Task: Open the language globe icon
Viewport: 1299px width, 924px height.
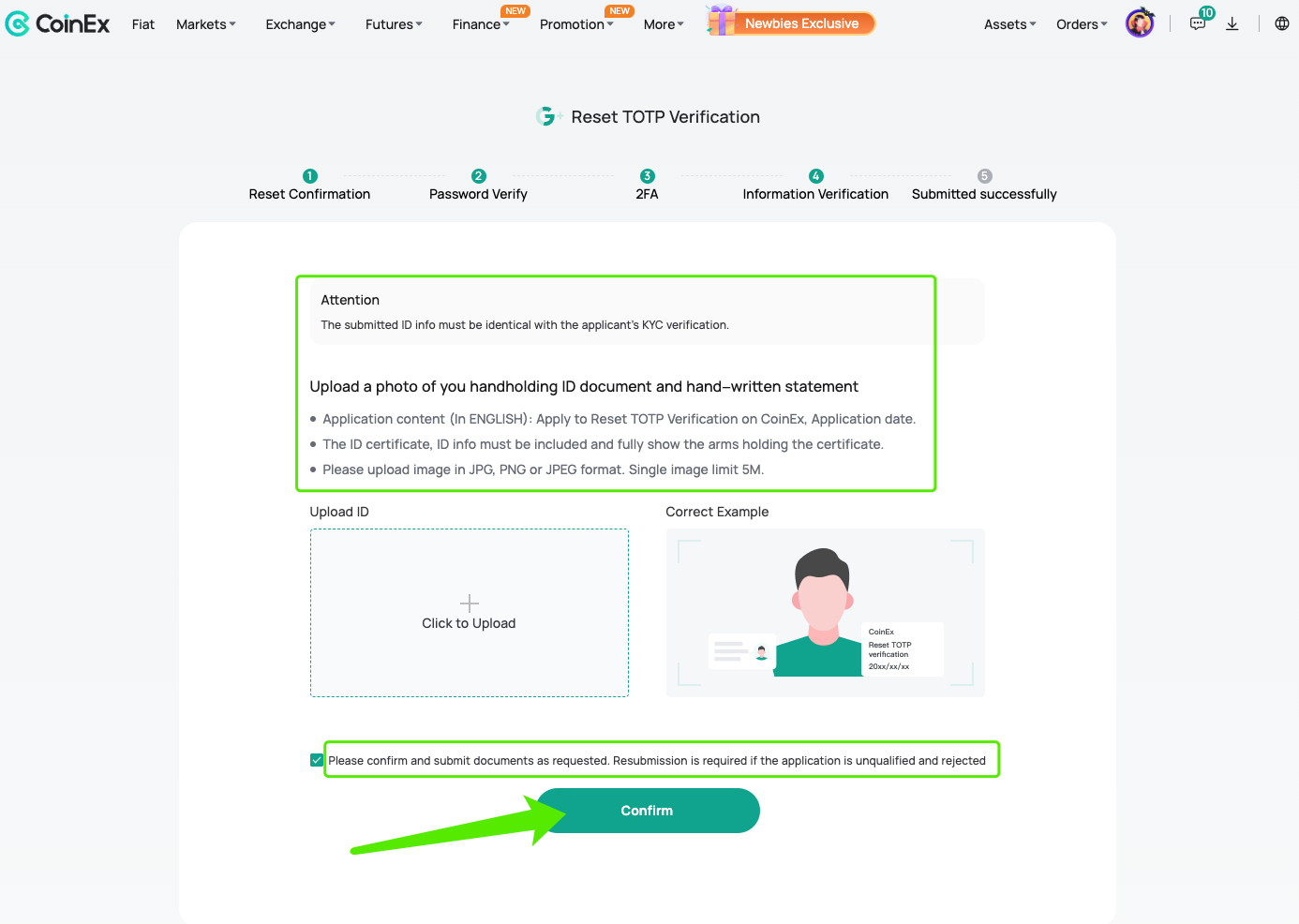Action: 1282,23
